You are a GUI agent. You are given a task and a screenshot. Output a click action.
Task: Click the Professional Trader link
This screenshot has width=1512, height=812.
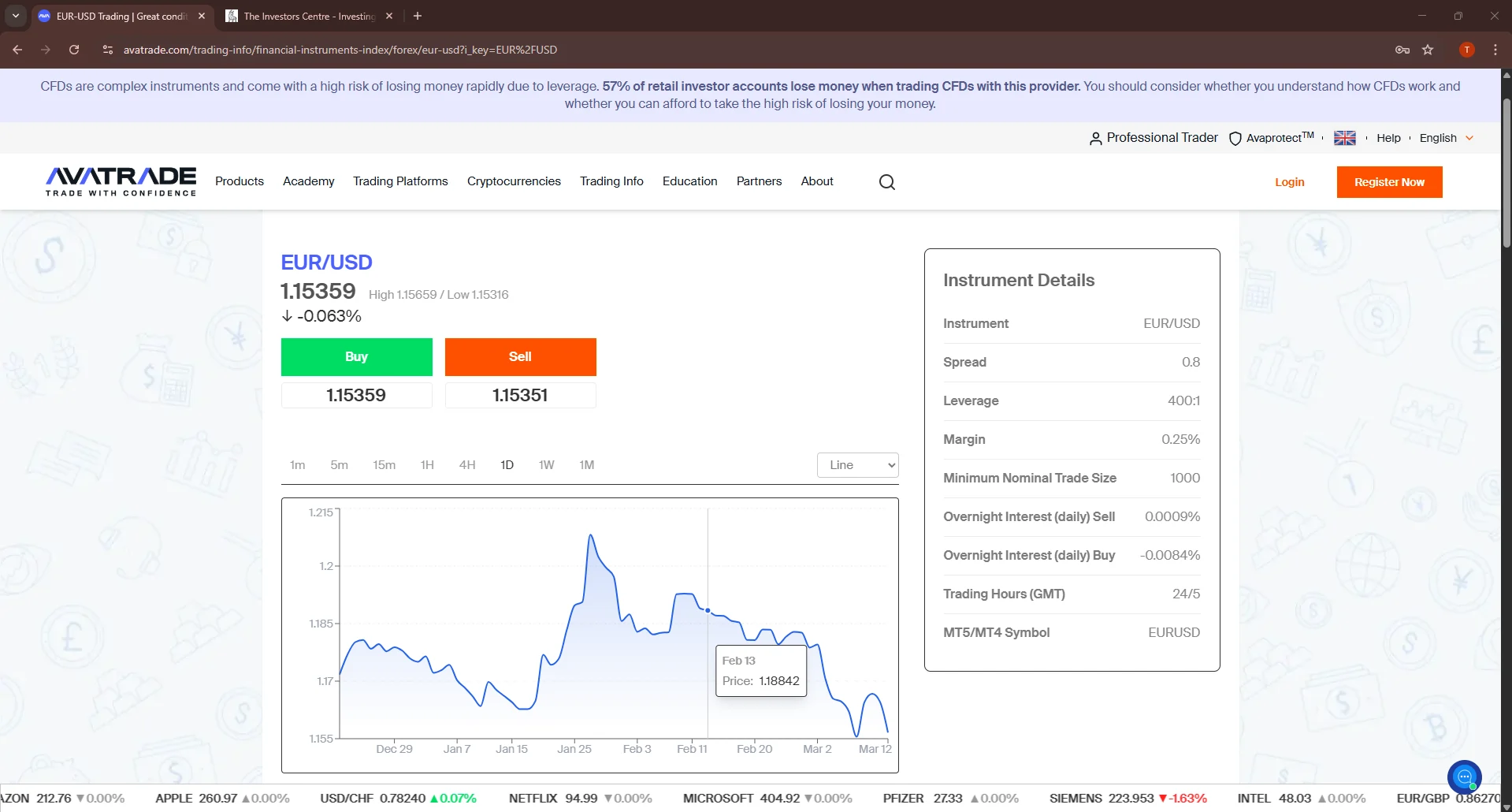pos(1162,138)
